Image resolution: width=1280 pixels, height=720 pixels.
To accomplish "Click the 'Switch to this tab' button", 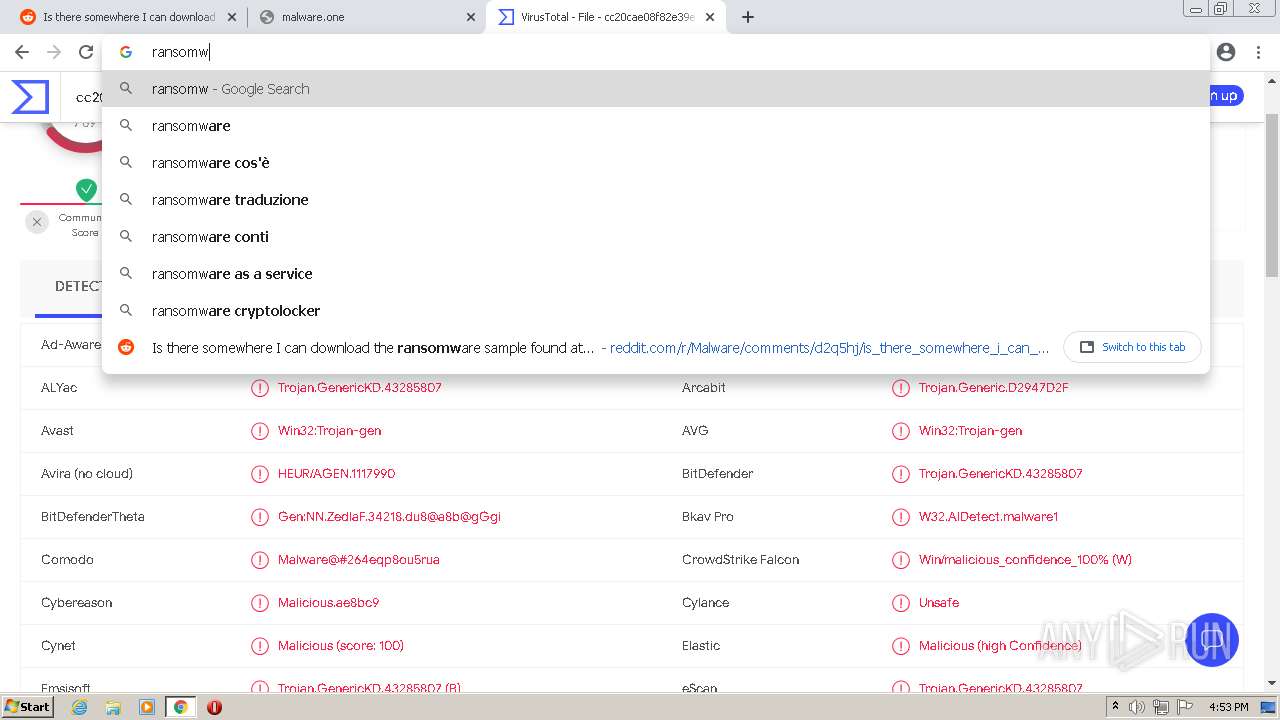I will click(1132, 347).
